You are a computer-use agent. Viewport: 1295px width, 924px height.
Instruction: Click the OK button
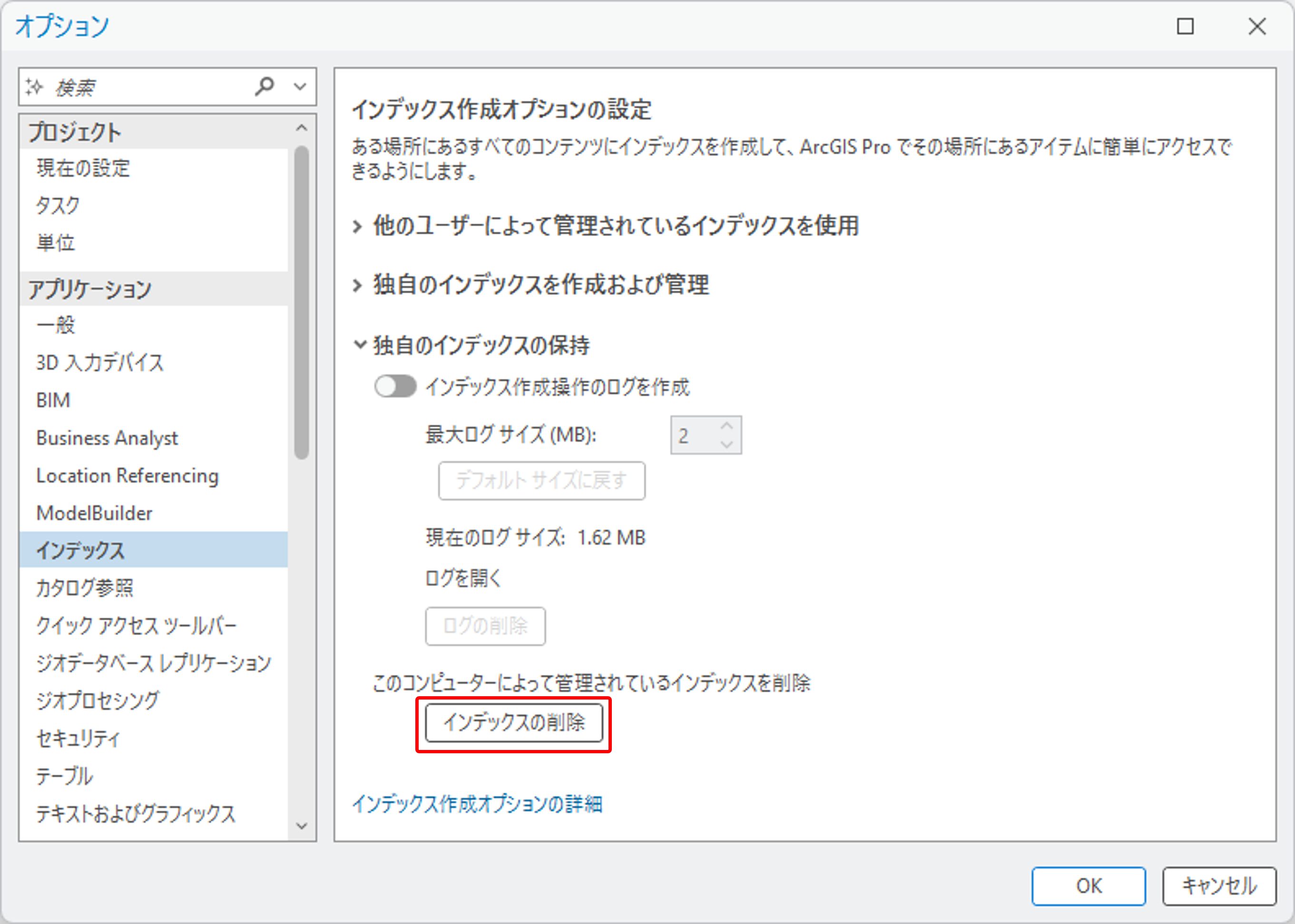[x=1088, y=886]
